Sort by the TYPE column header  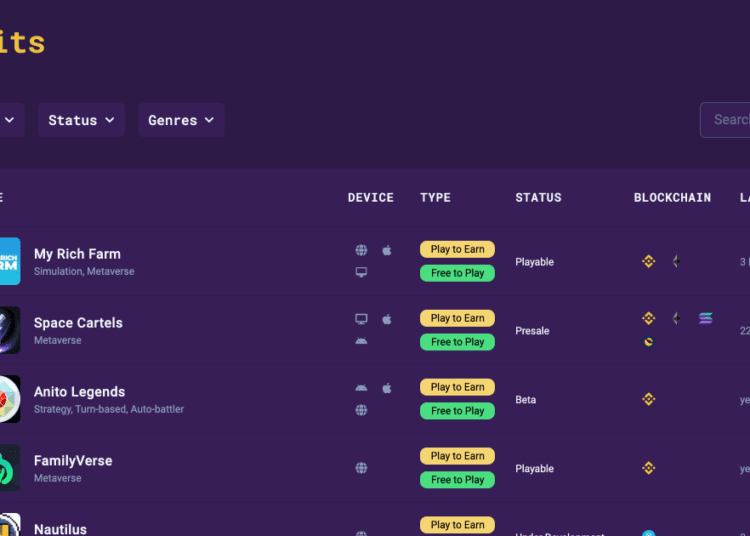coord(435,197)
